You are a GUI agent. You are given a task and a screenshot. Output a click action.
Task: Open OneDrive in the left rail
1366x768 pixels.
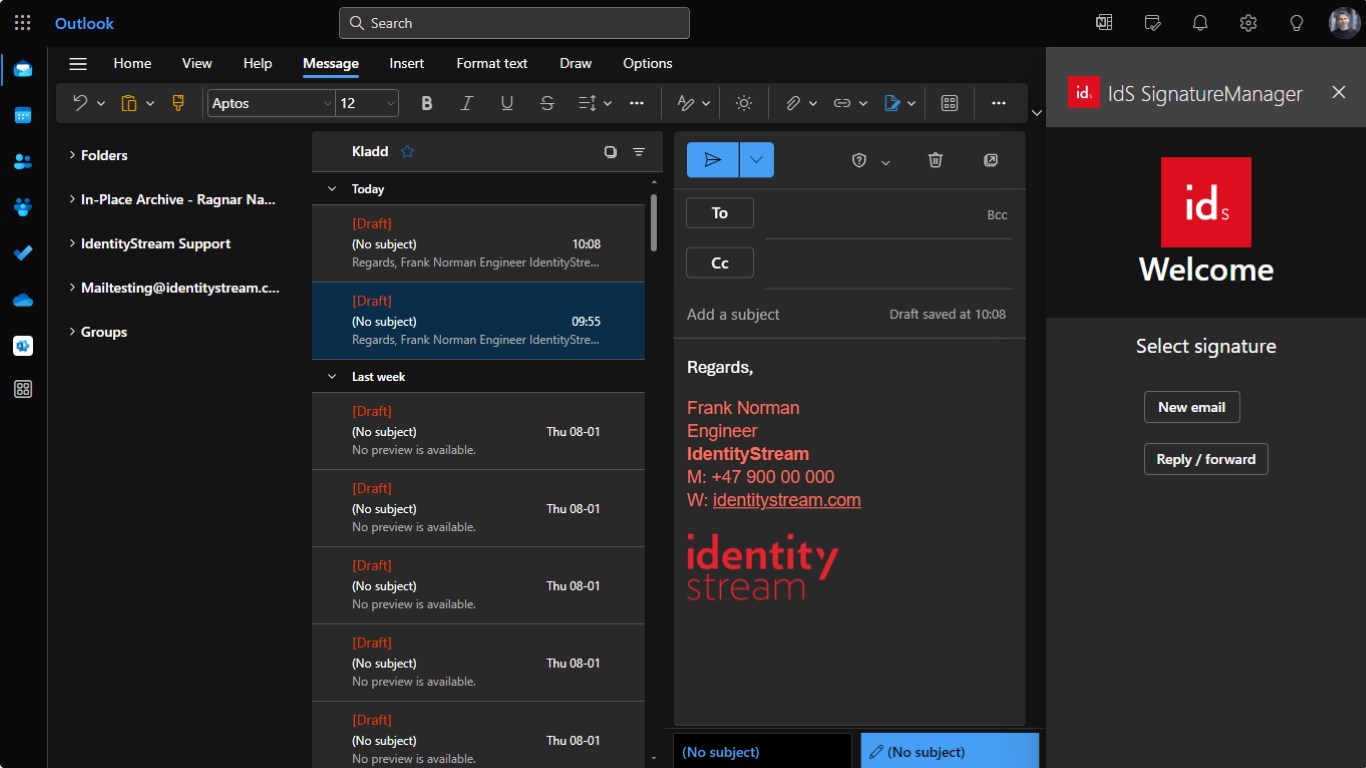click(x=23, y=299)
